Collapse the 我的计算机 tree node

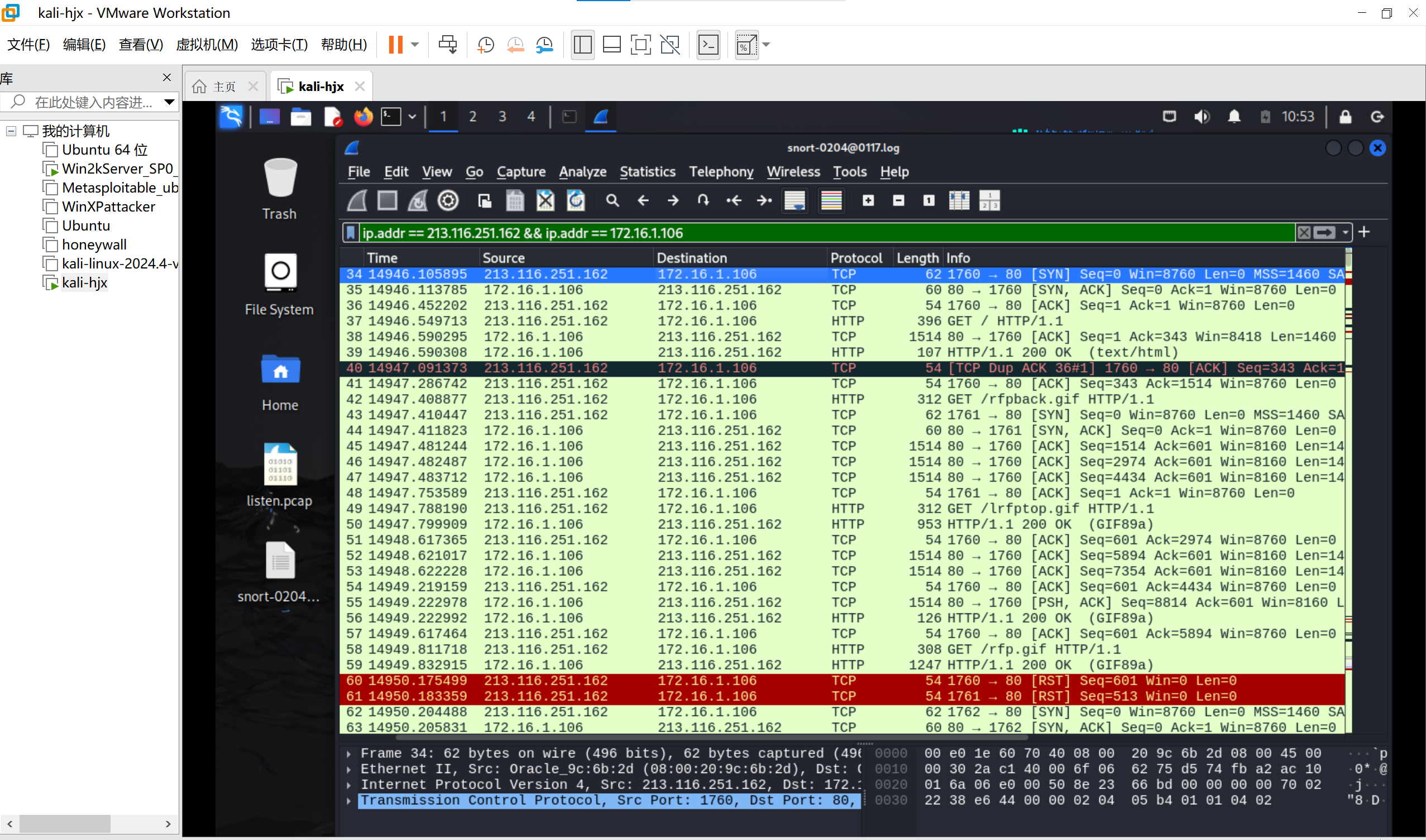(11, 131)
